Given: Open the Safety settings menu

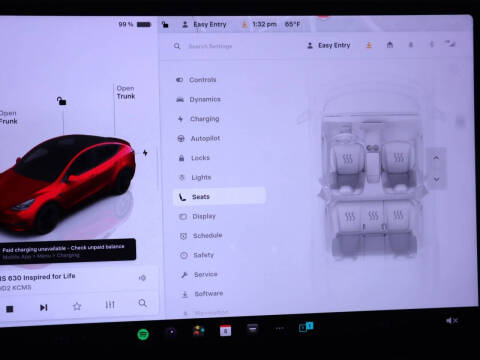Looking at the screenshot, I should tap(197, 255).
